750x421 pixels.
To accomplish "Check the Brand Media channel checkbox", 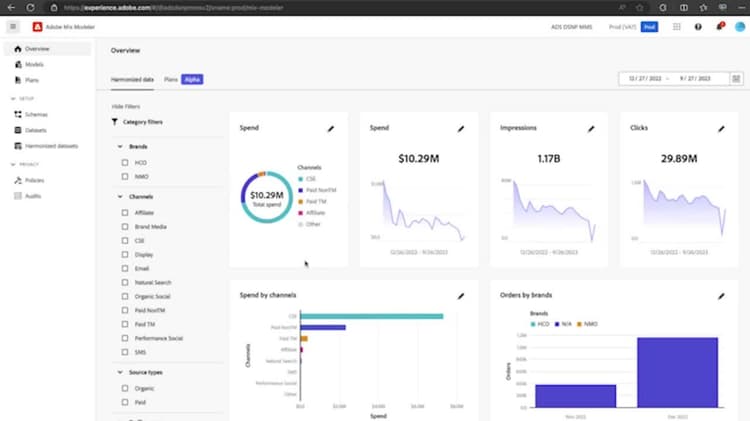I will click(x=125, y=227).
